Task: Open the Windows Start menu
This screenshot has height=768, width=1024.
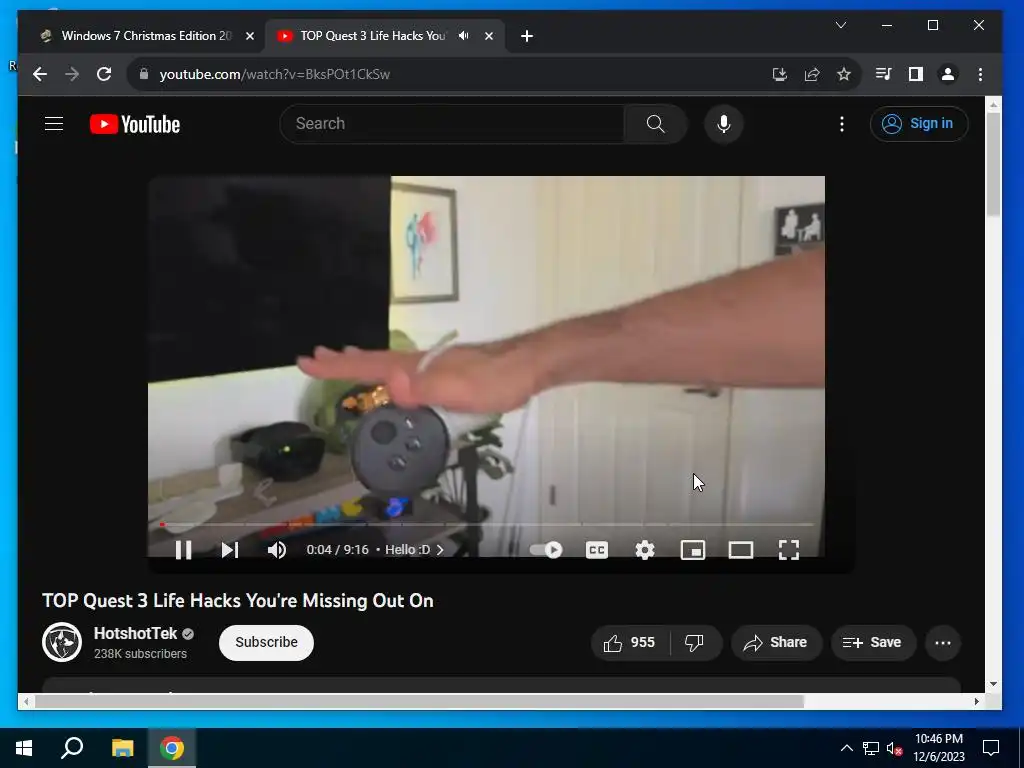Action: coord(24,748)
